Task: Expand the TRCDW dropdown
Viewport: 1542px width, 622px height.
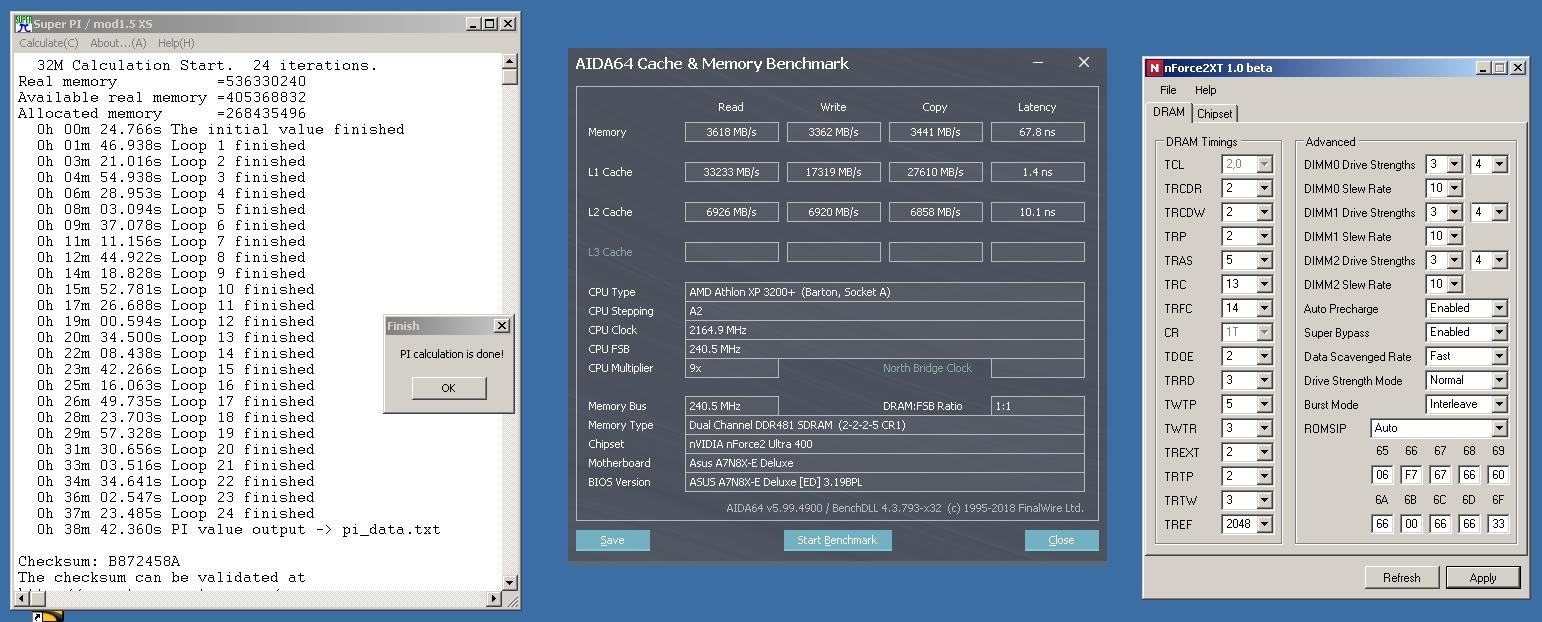Action: tap(1264, 212)
